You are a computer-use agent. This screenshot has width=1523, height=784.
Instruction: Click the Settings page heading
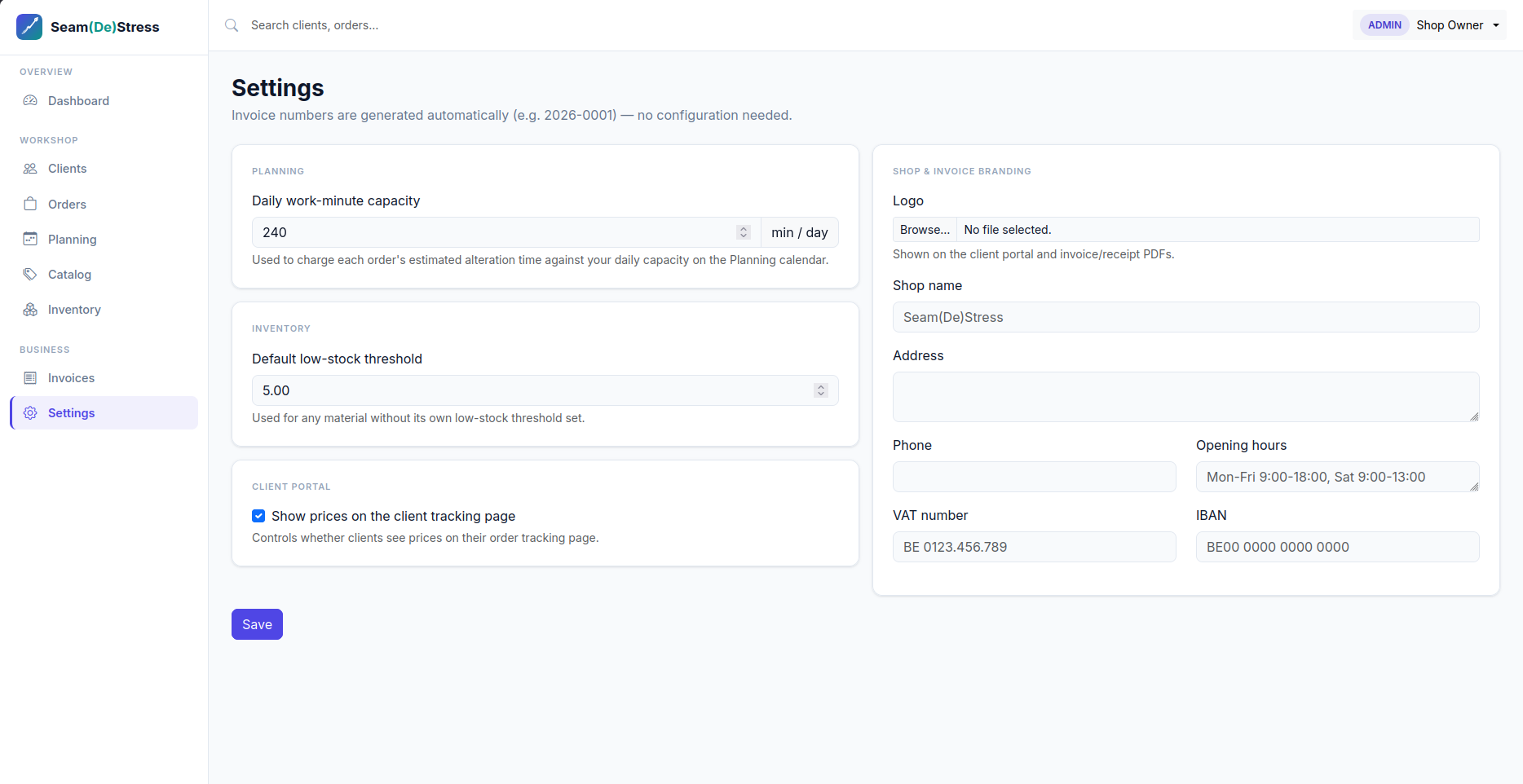tap(278, 87)
